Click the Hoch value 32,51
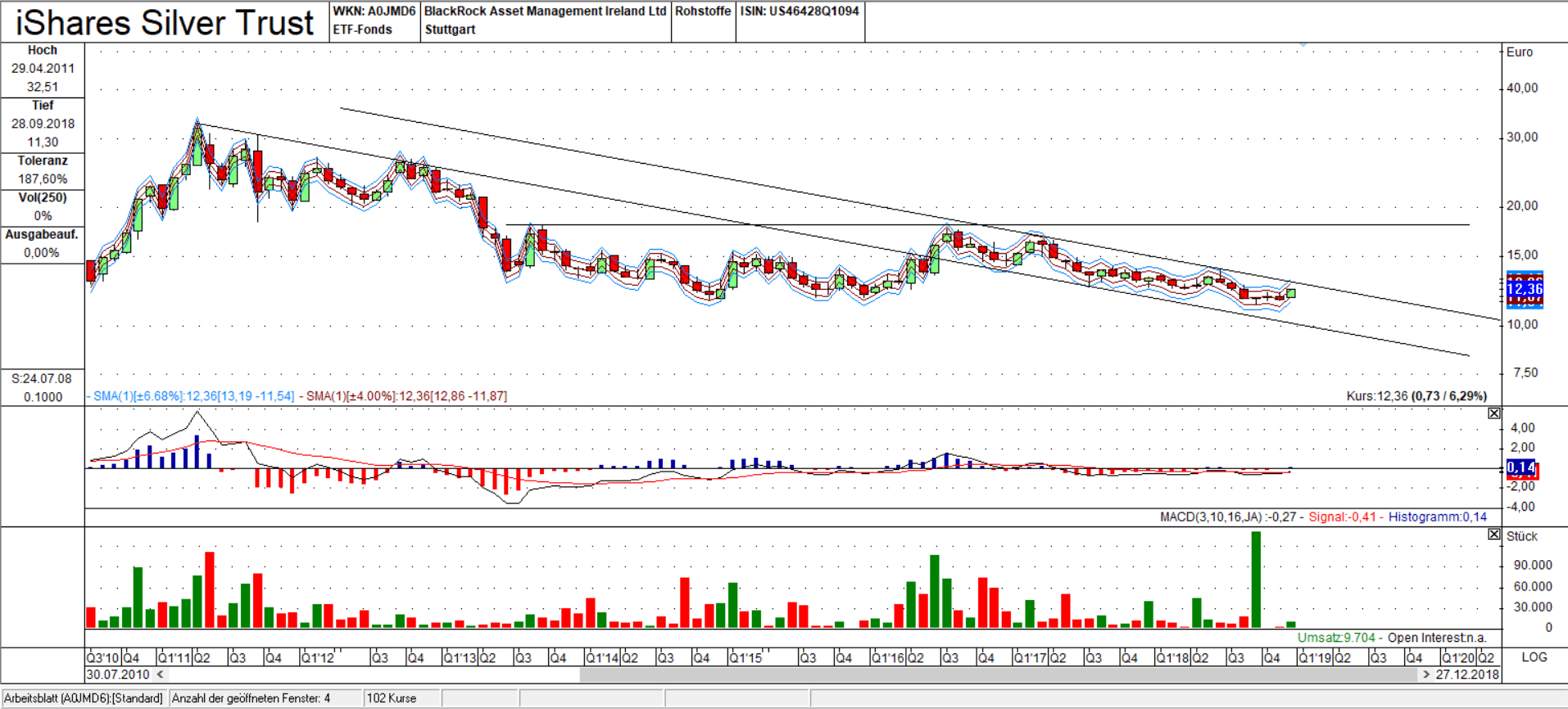Image resolution: width=1568 pixels, height=709 pixels. (x=43, y=87)
